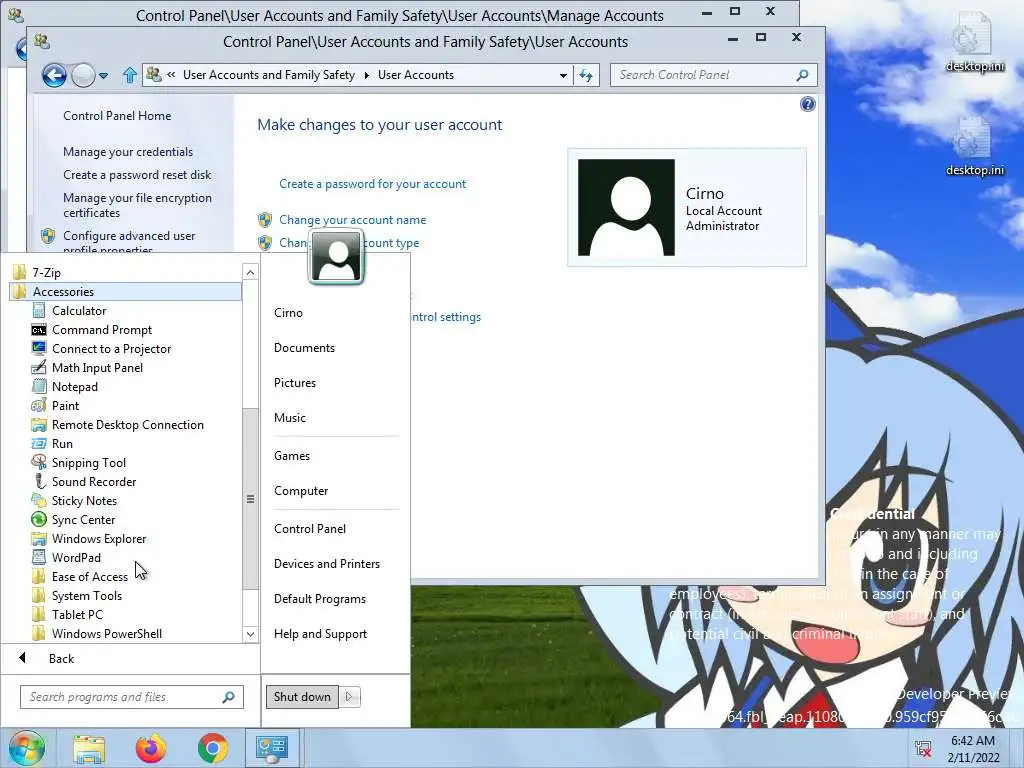The image size is (1024, 768).
Task: Open WordPad
Action: pyautogui.click(x=76, y=557)
